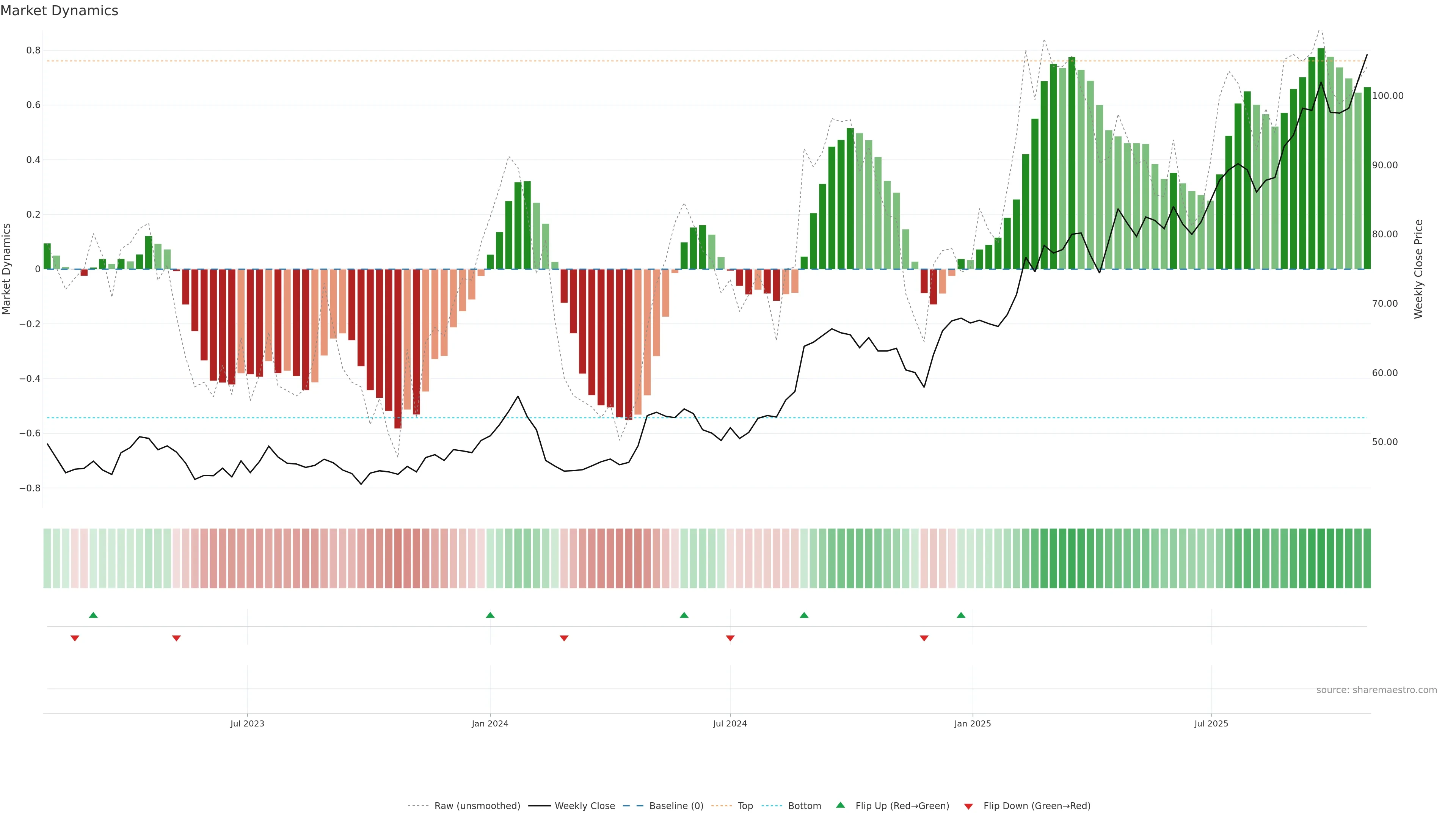This screenshot has width=1456, height=819.
Task: Click the Jul 2023 x-axis label
Action: (247, 723)
